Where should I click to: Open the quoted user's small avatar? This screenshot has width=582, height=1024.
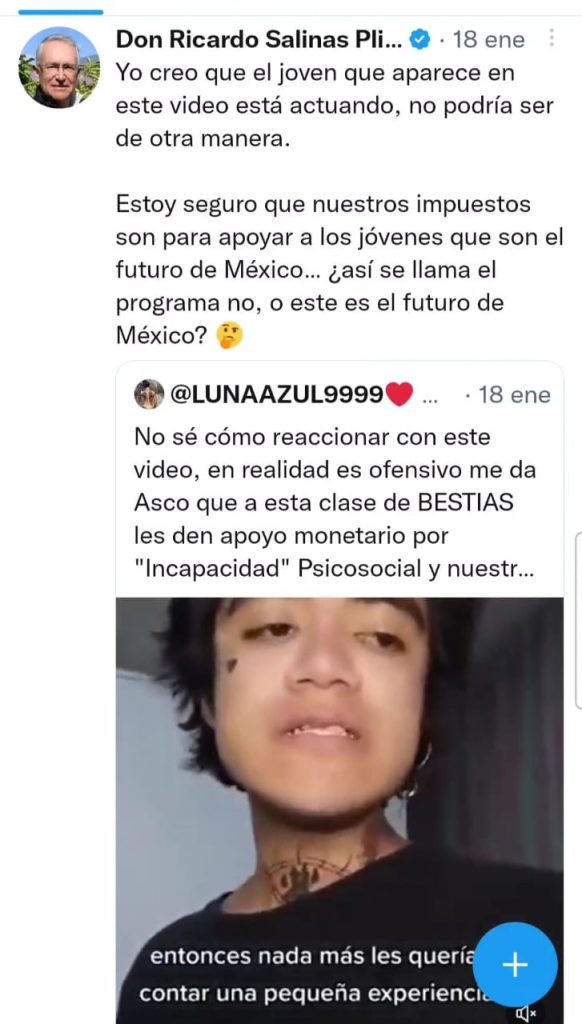coord(149,394)
